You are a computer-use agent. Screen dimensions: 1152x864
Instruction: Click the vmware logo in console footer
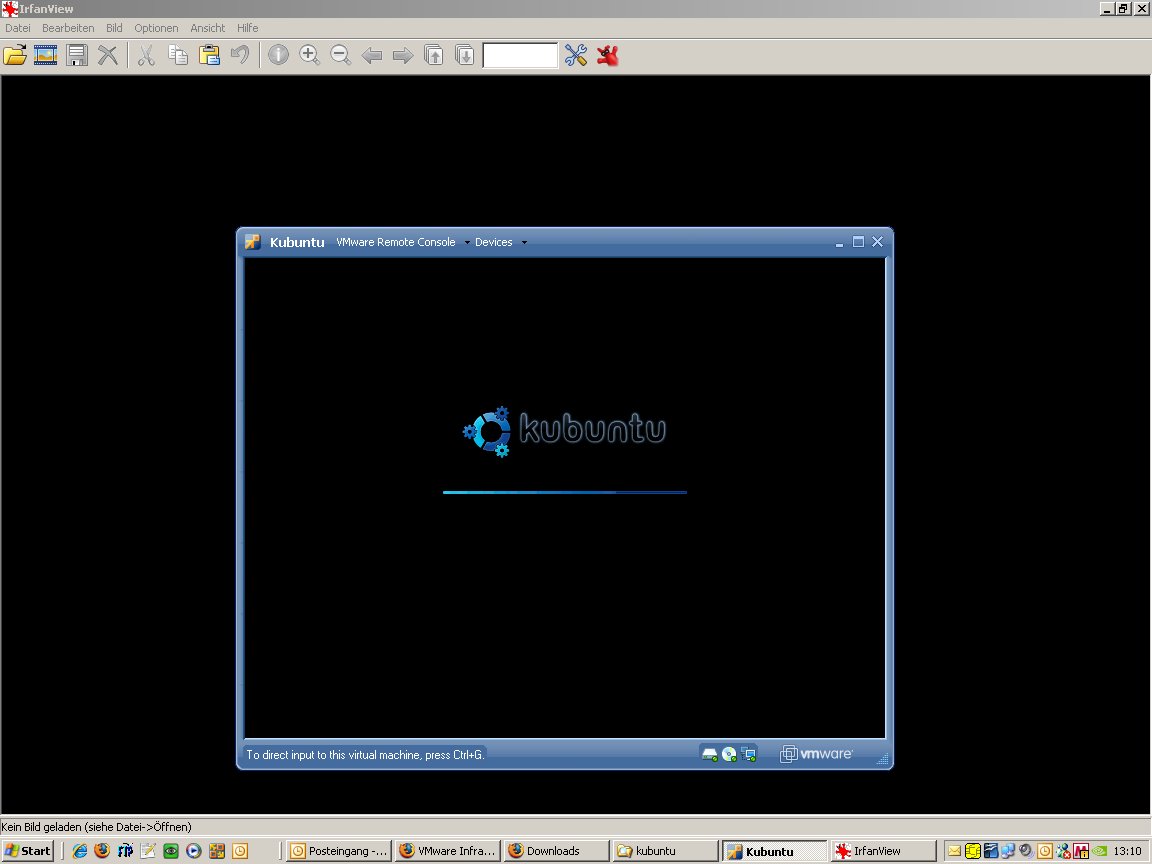tap(816, 754)
